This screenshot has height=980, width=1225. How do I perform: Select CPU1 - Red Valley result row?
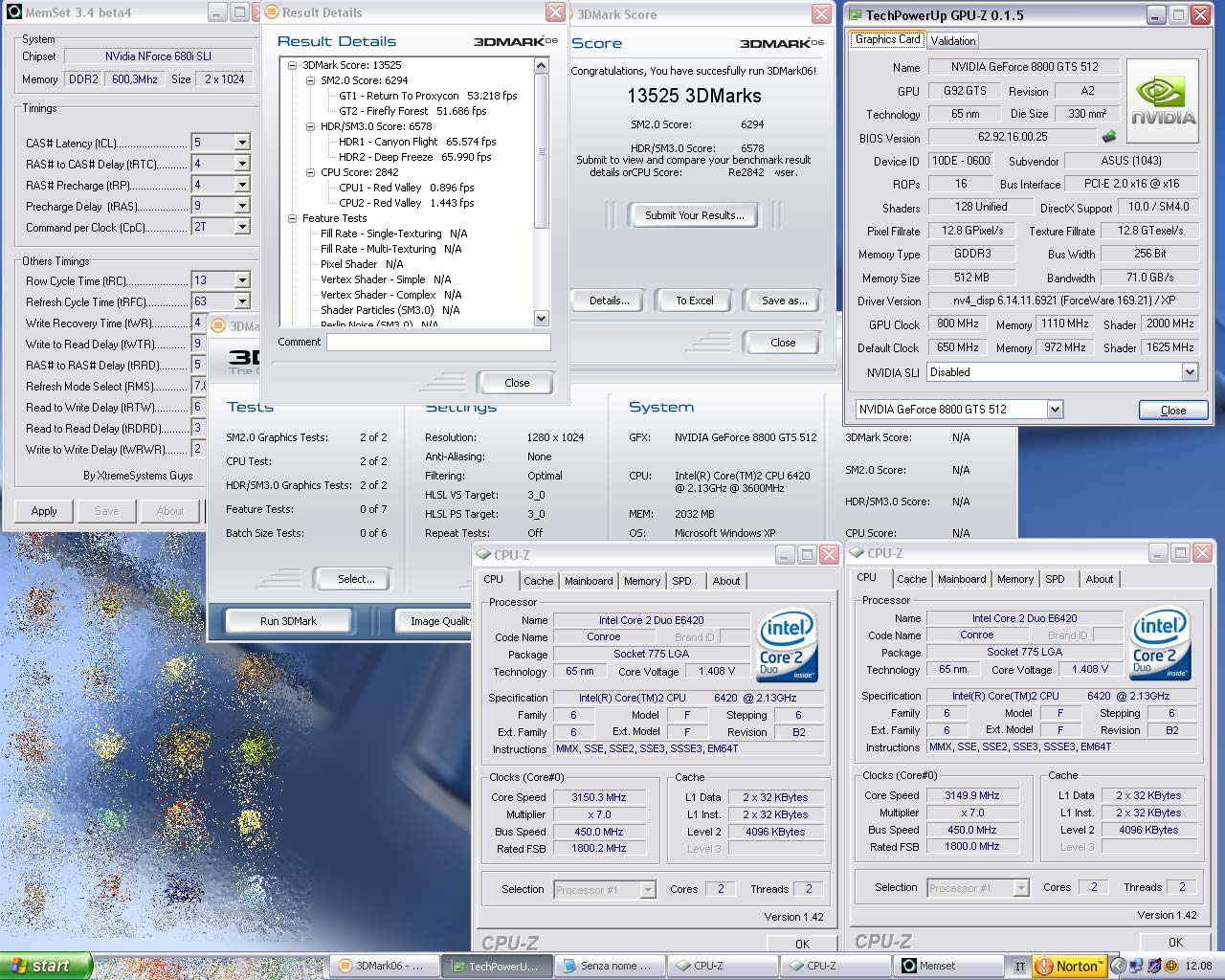[x=406, y=188]
